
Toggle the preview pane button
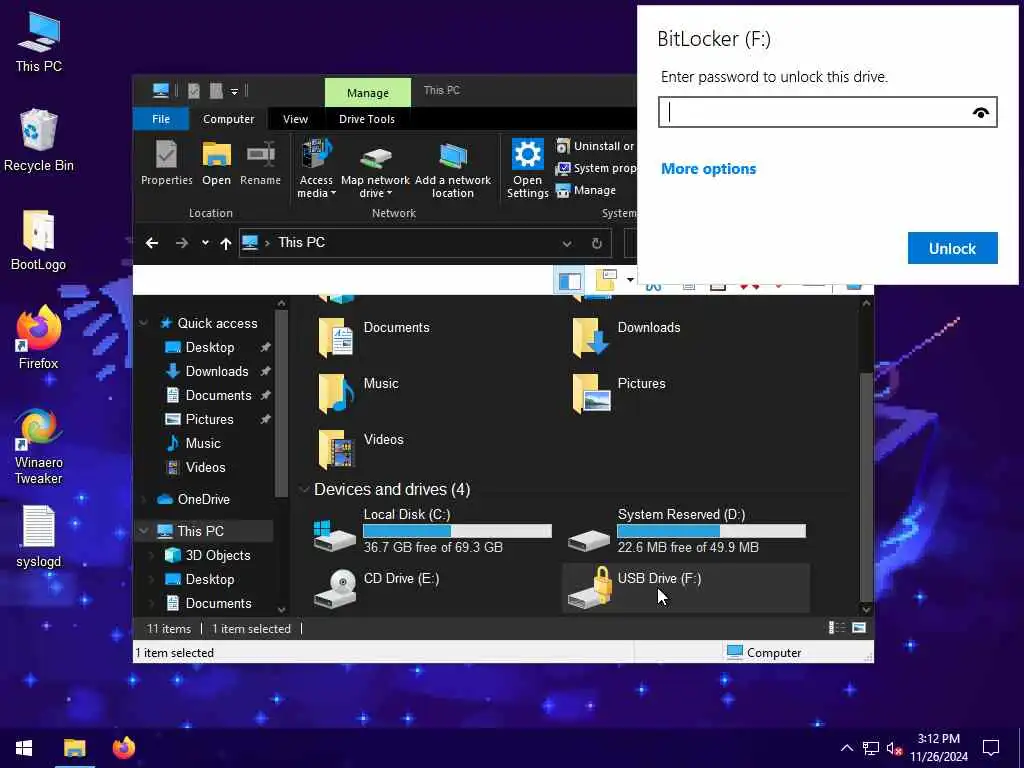click(x=569, y=281)
